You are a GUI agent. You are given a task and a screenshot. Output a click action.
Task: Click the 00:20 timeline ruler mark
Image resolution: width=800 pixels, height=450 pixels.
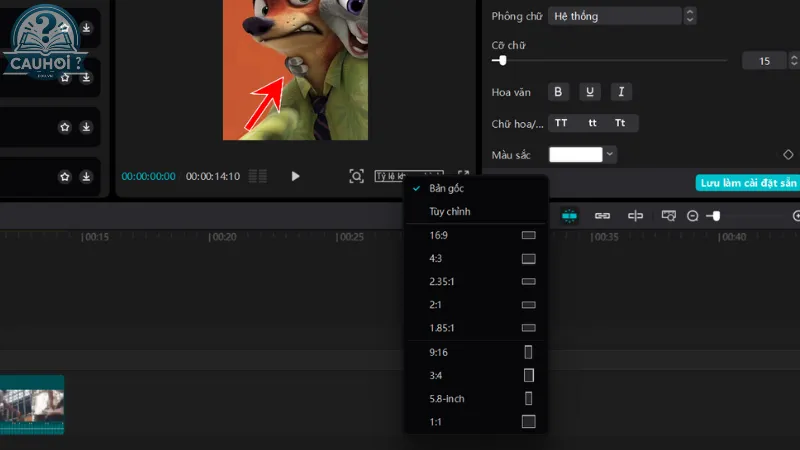(222, 237)
